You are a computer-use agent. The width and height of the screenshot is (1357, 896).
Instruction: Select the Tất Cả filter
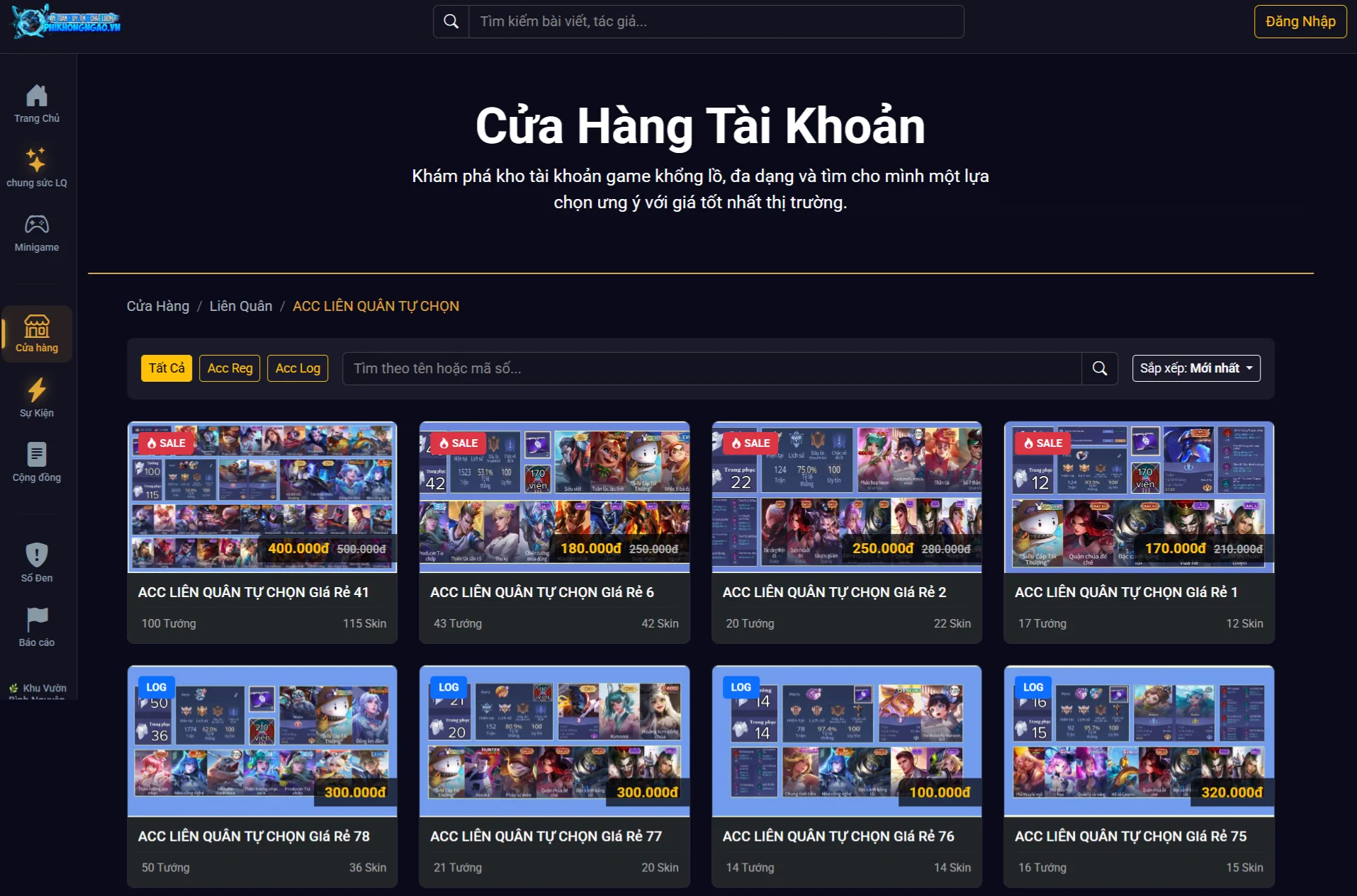point(166,368)
